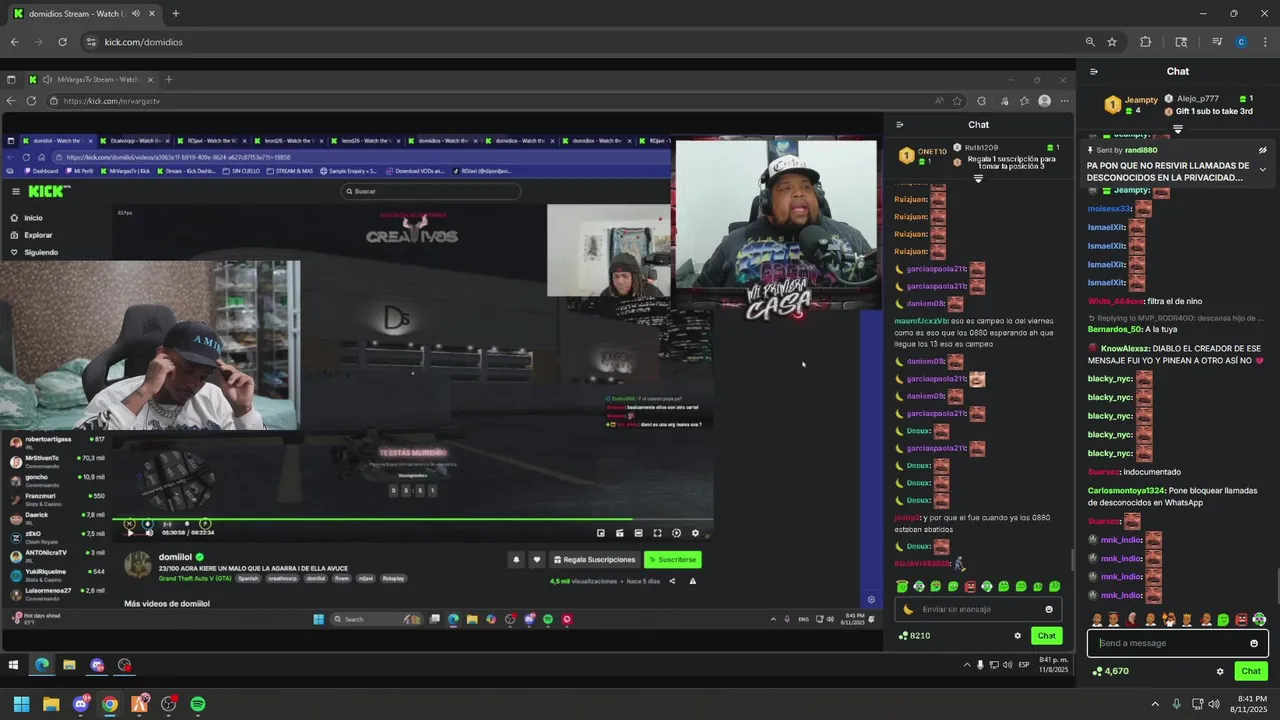
Task: Open the zoom control in the address bar
Action: coord(1090,42)
